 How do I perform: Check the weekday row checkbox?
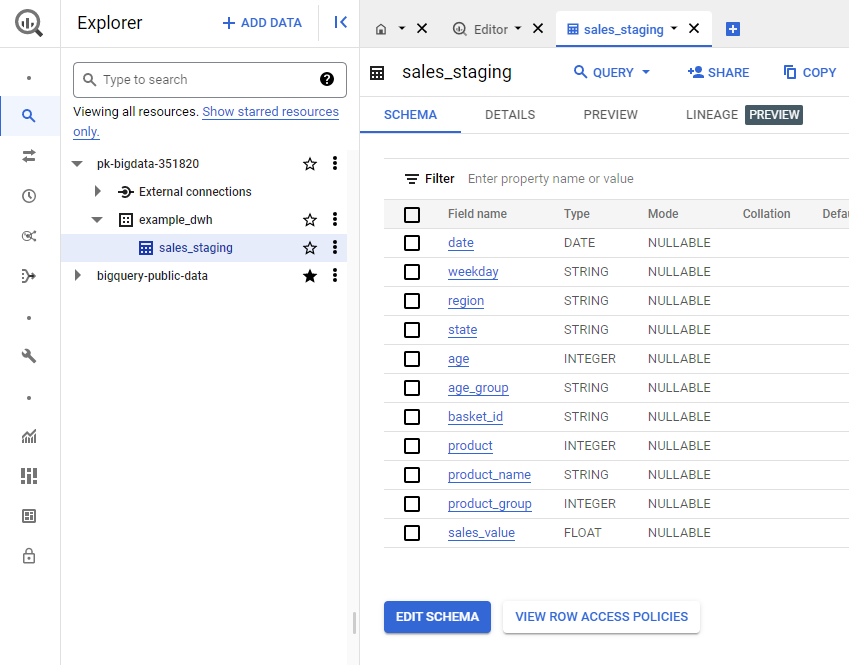tap(412, 271)
